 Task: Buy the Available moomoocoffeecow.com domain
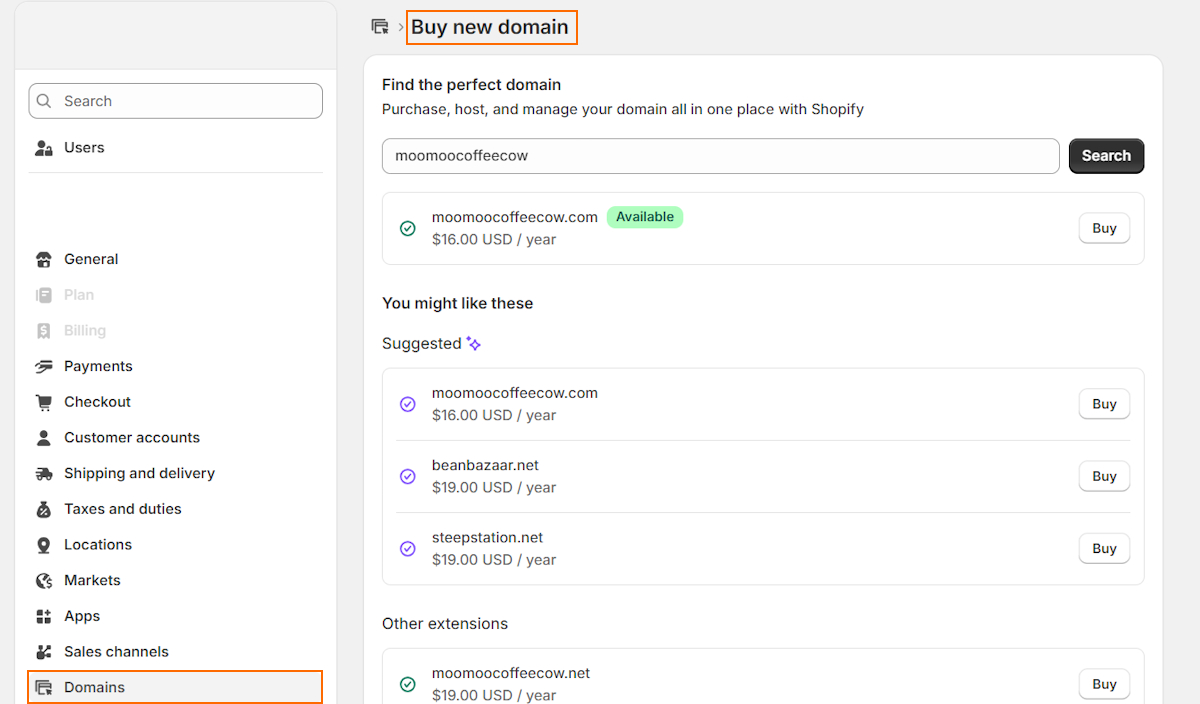(1104, 228)
